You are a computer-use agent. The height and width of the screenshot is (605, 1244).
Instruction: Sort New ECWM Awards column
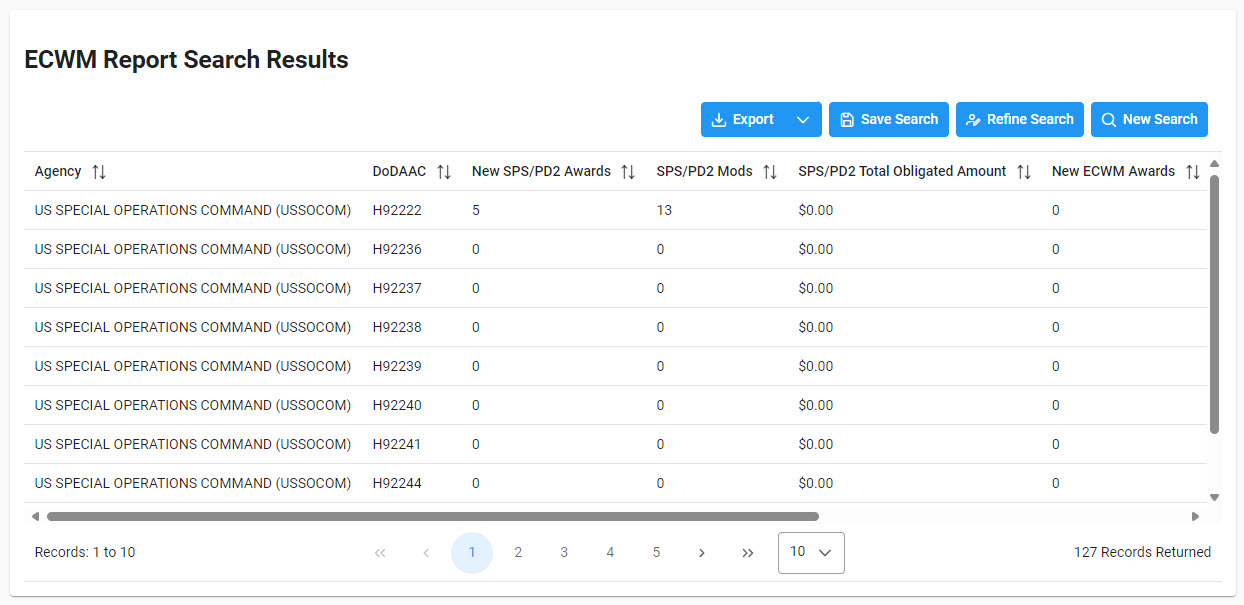pos(1192,172)
